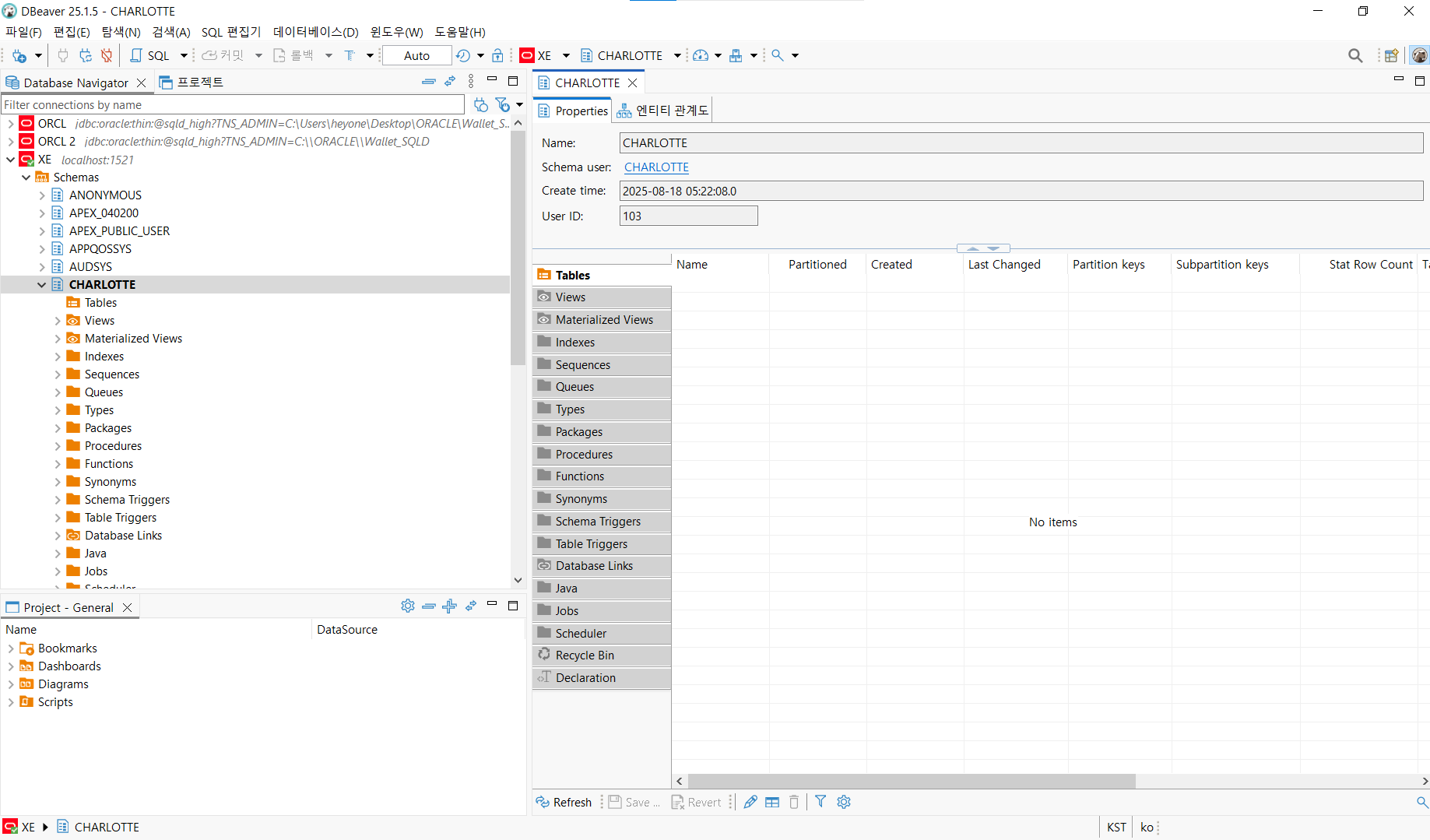The height and width of the screenshot is (840, 1430).
Task: Click the blue plus icon in Project panel
Action: [449, 606]
